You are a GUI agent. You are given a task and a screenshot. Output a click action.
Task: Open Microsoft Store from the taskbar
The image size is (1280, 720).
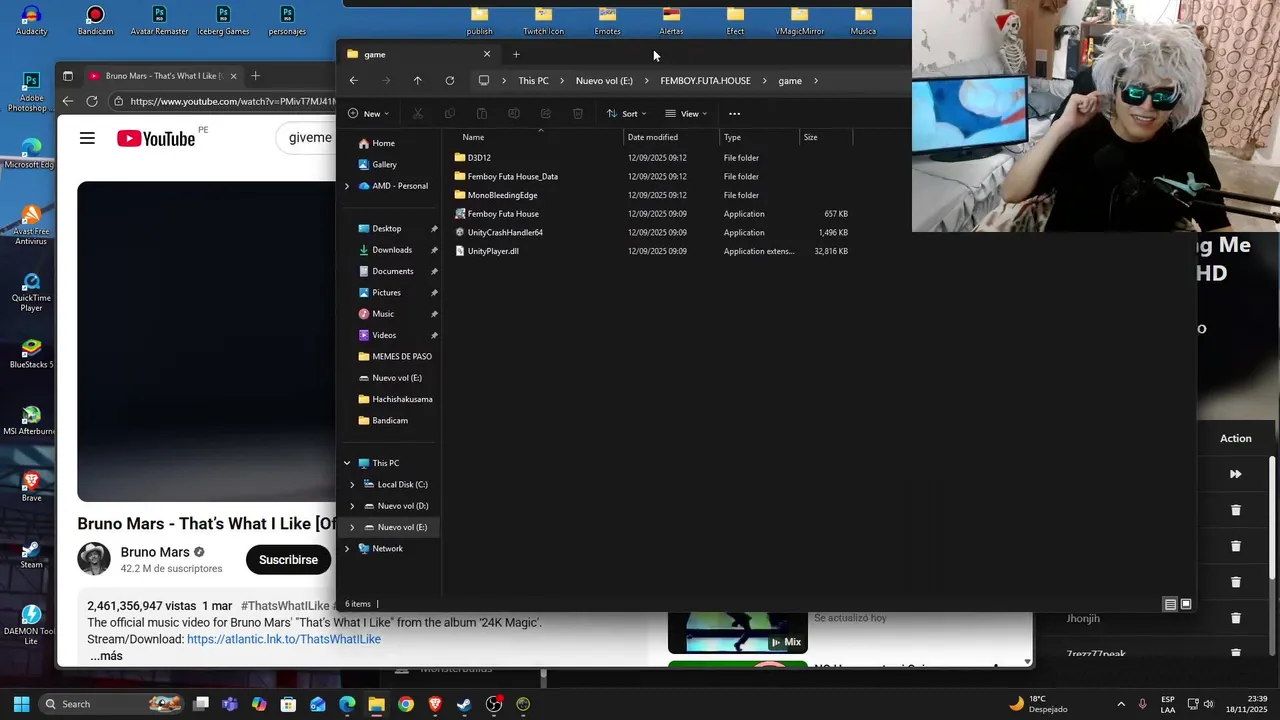click(x=288, y=704)
